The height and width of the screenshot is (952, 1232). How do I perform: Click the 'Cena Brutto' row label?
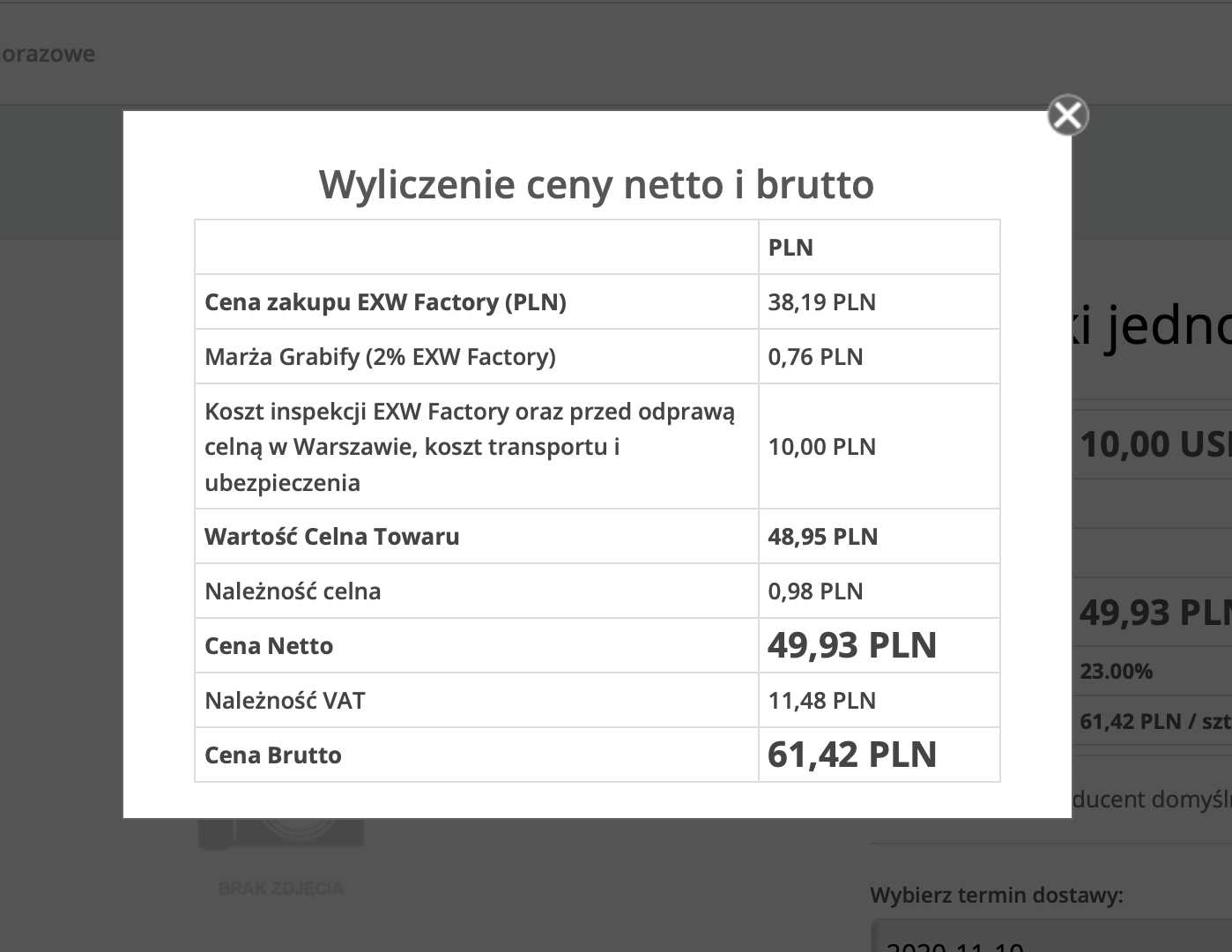272,755
